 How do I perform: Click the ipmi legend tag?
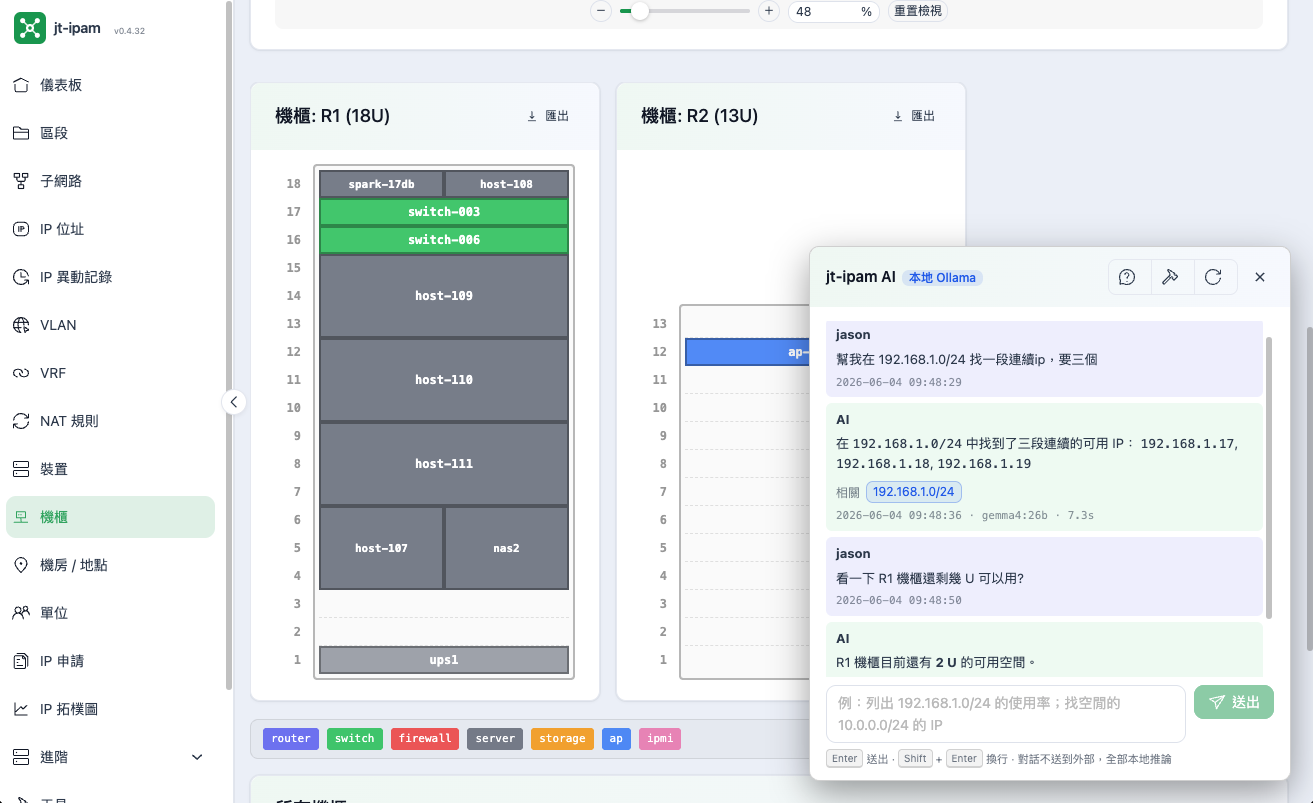pos(660,739)
